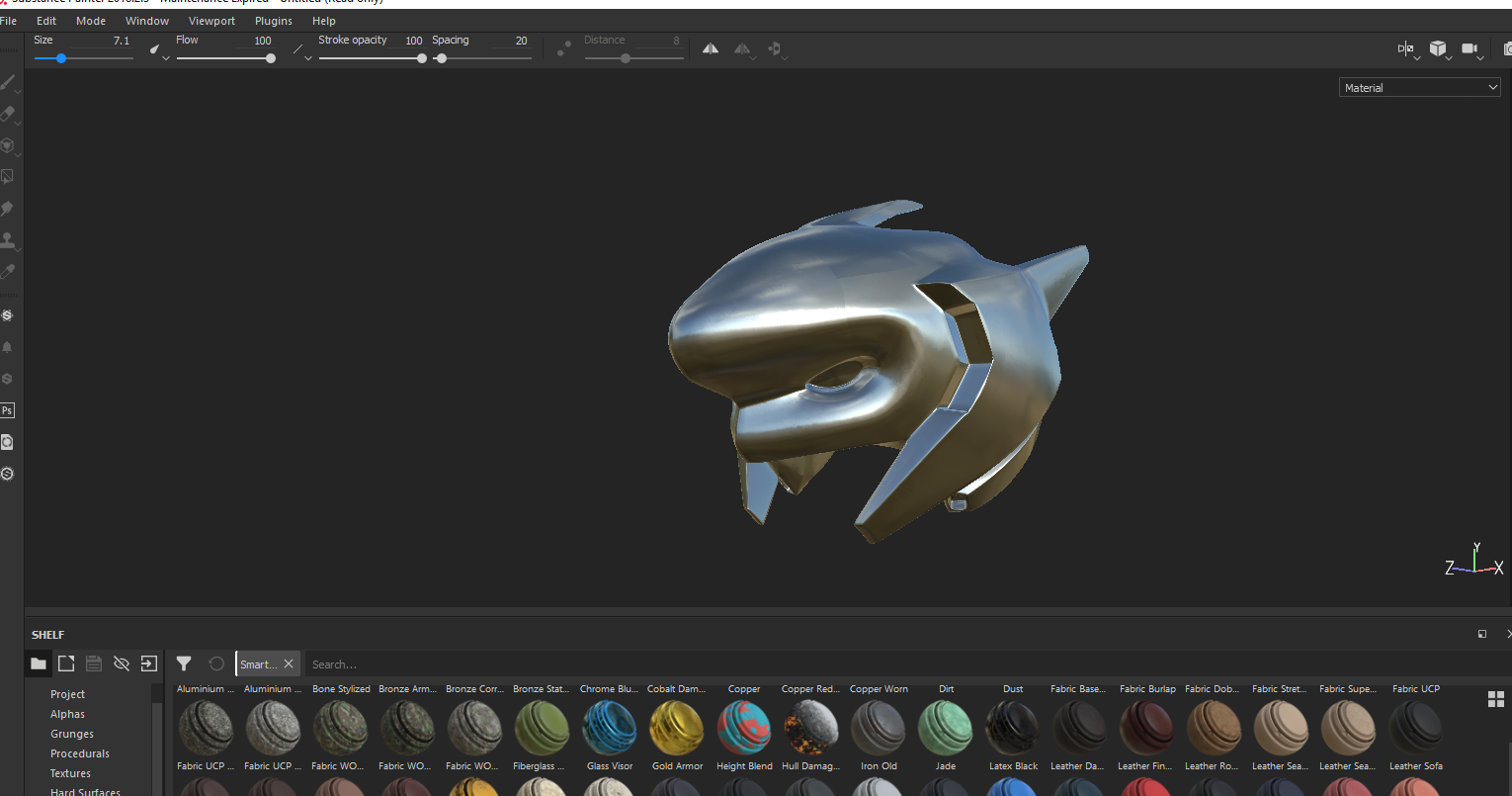Select the Hard Surfaces shelf category
The width and height of the screenshot is (1512, 796).
86,792
